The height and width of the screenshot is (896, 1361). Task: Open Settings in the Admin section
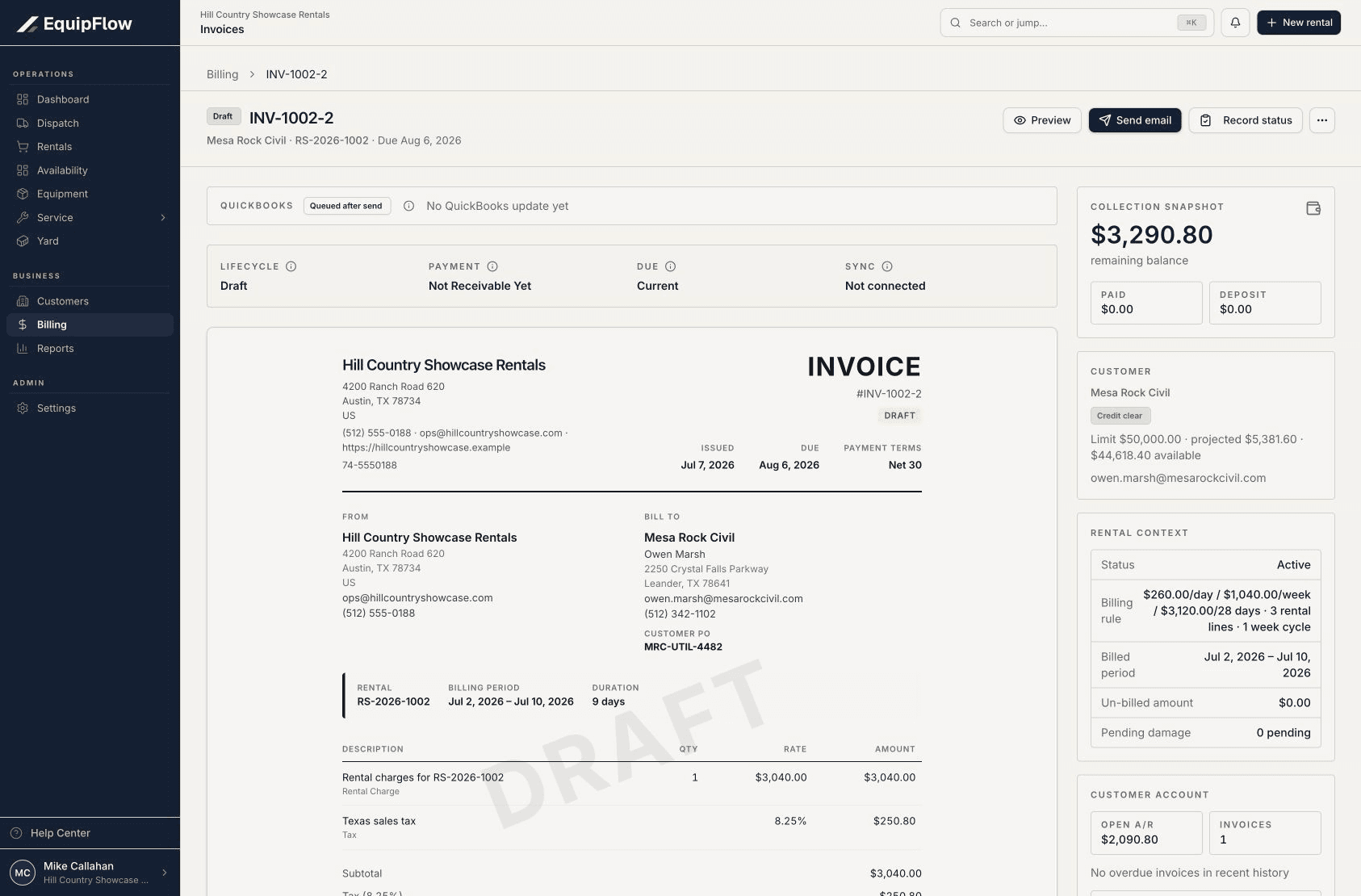[90, 408]
